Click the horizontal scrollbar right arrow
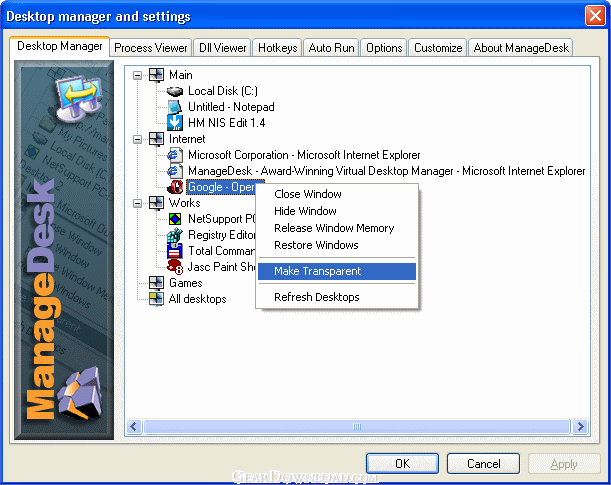This screenshot has height=485, width=611. pyautogui.click(x=580, y=427)
